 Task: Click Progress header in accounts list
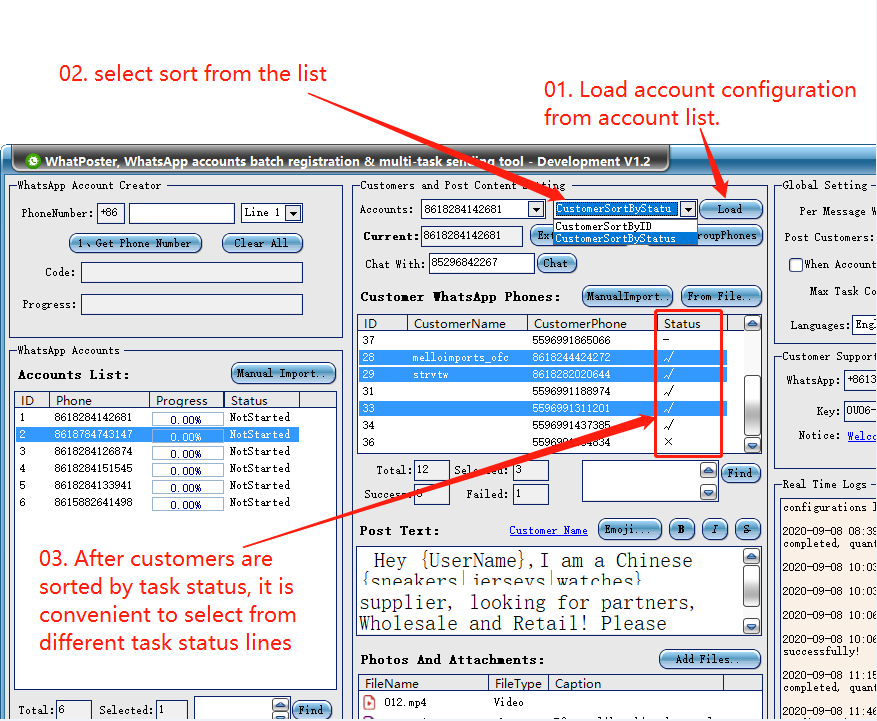click(x=186, y=400)
